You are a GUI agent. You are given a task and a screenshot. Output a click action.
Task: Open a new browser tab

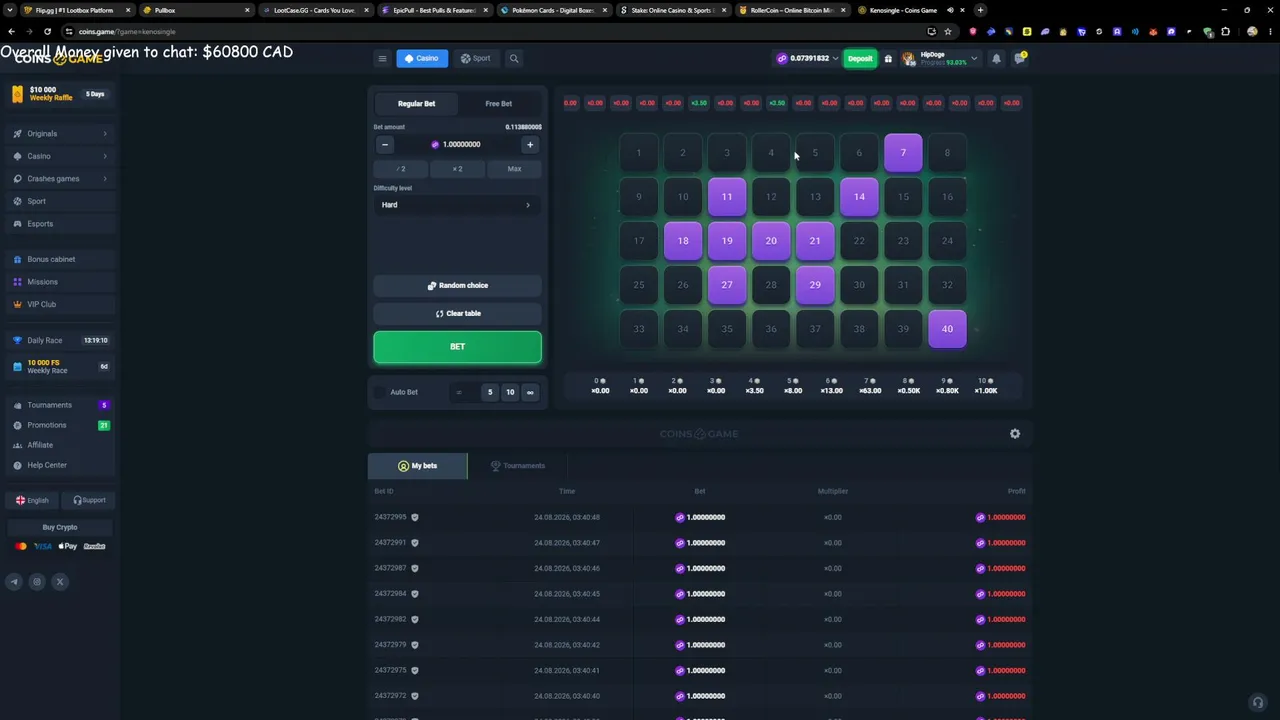tap(980, 10)
